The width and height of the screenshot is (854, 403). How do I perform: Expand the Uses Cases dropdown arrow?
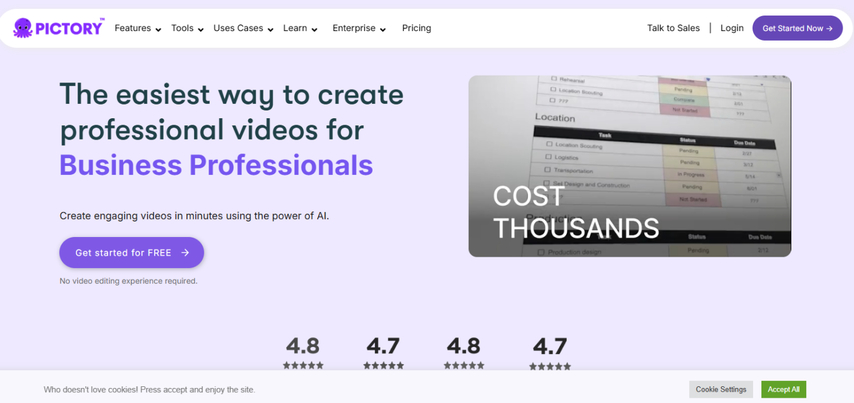[270, 29]
